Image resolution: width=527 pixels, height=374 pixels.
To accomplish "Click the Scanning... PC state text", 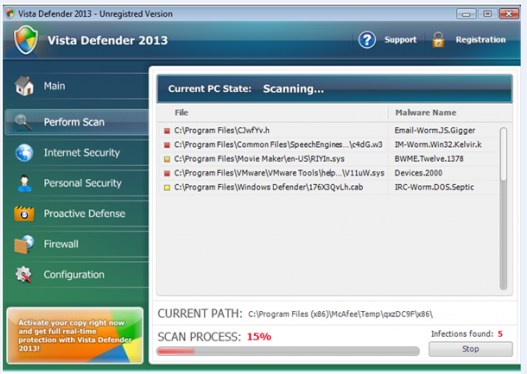I will [x=293, y=89].
